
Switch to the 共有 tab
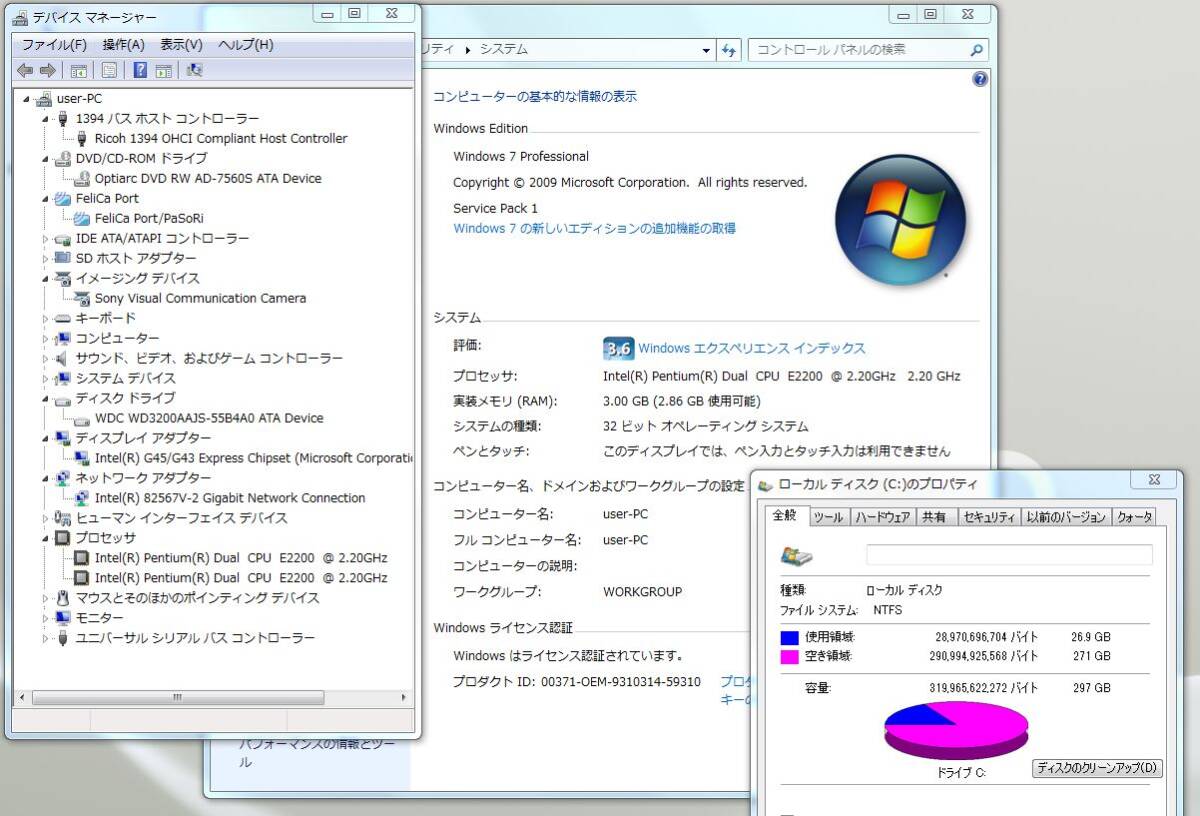tap(934, 517)
